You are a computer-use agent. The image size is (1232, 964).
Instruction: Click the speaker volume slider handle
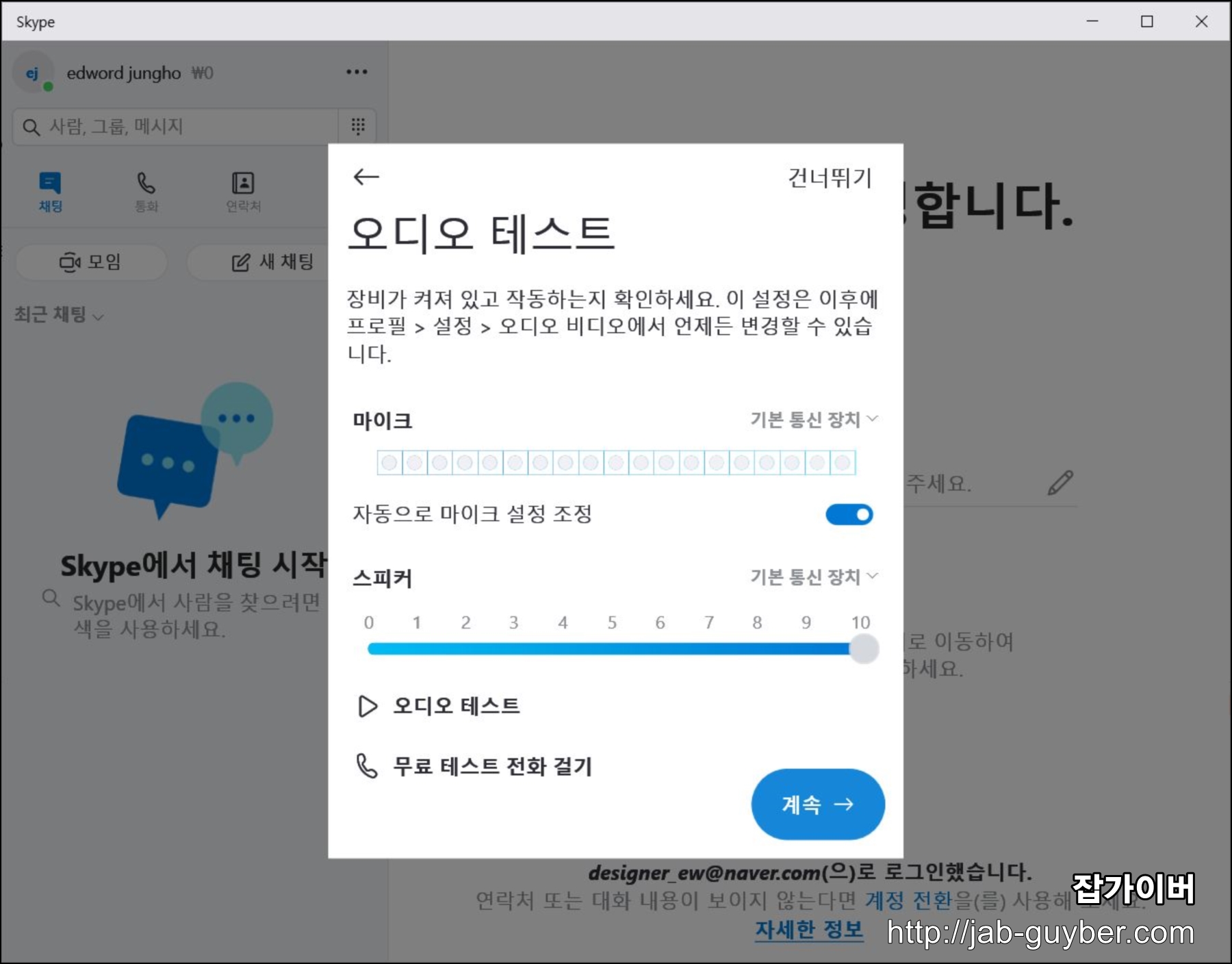pos(864,648)
